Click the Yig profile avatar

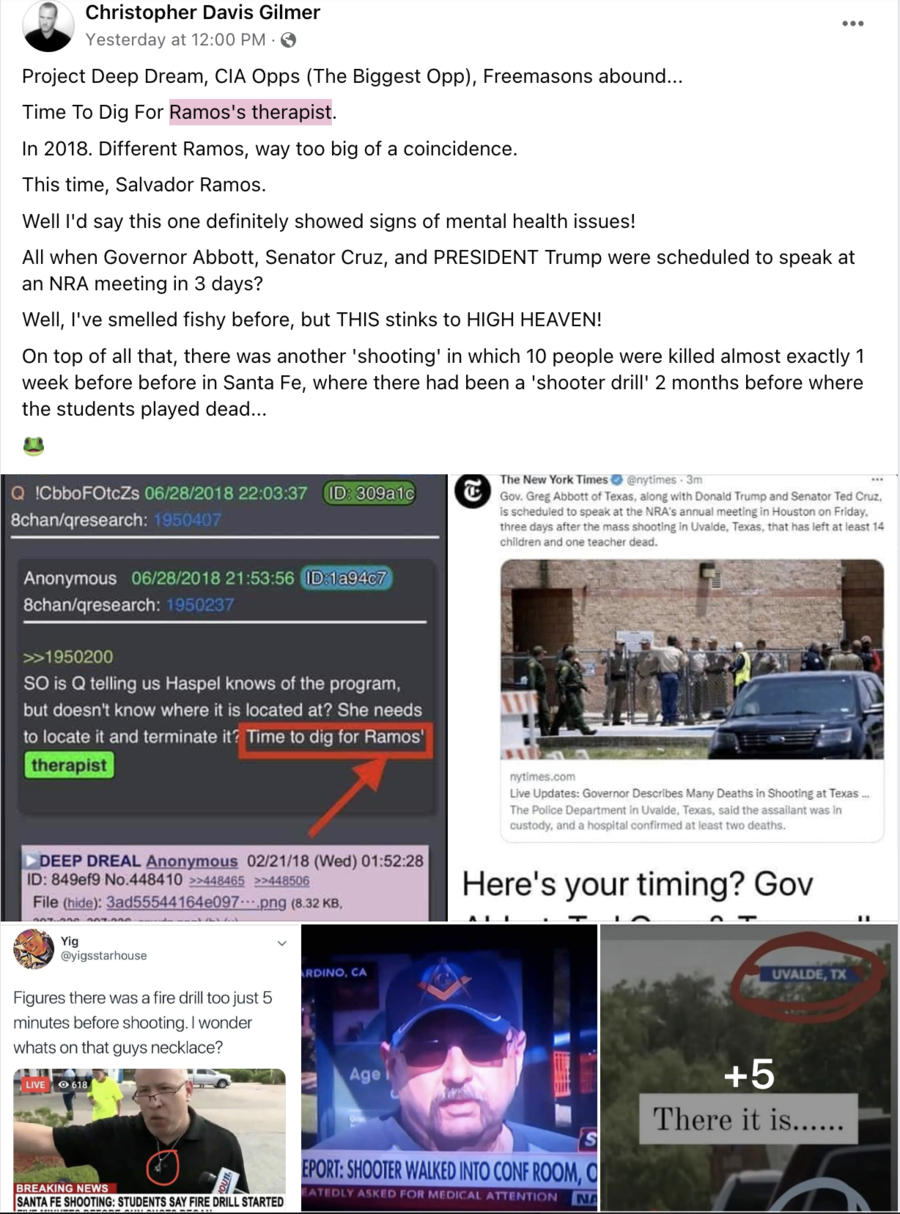click(x=33, y=948)
